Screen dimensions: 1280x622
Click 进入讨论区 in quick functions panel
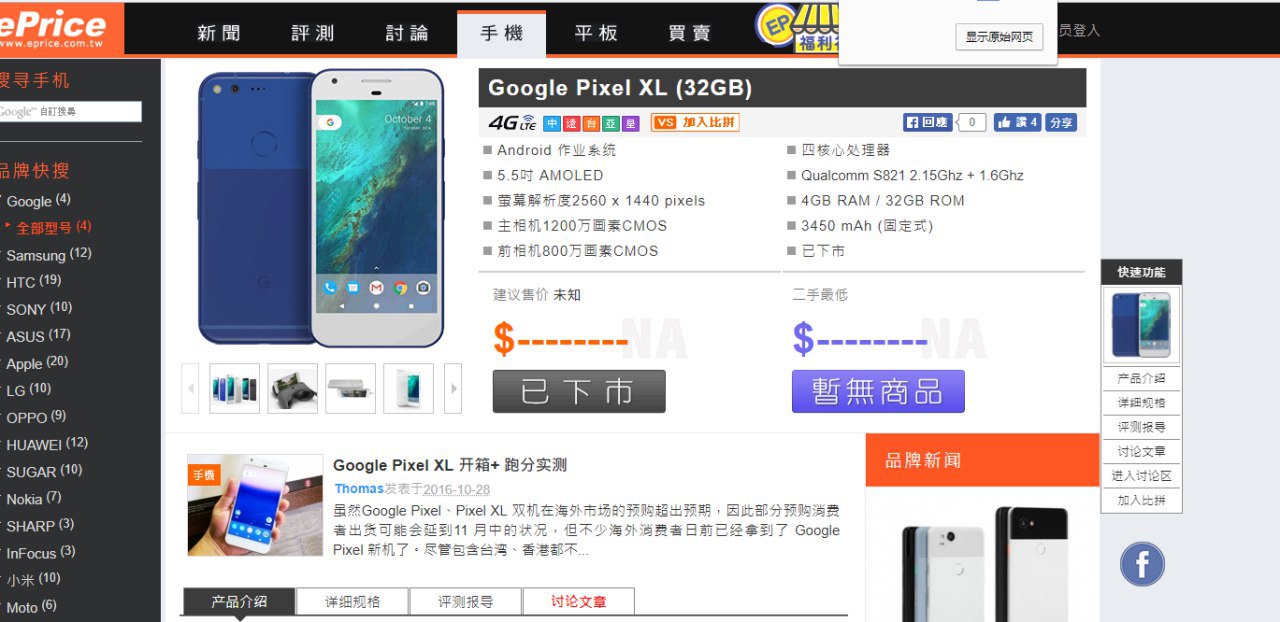coord(1141,476)
